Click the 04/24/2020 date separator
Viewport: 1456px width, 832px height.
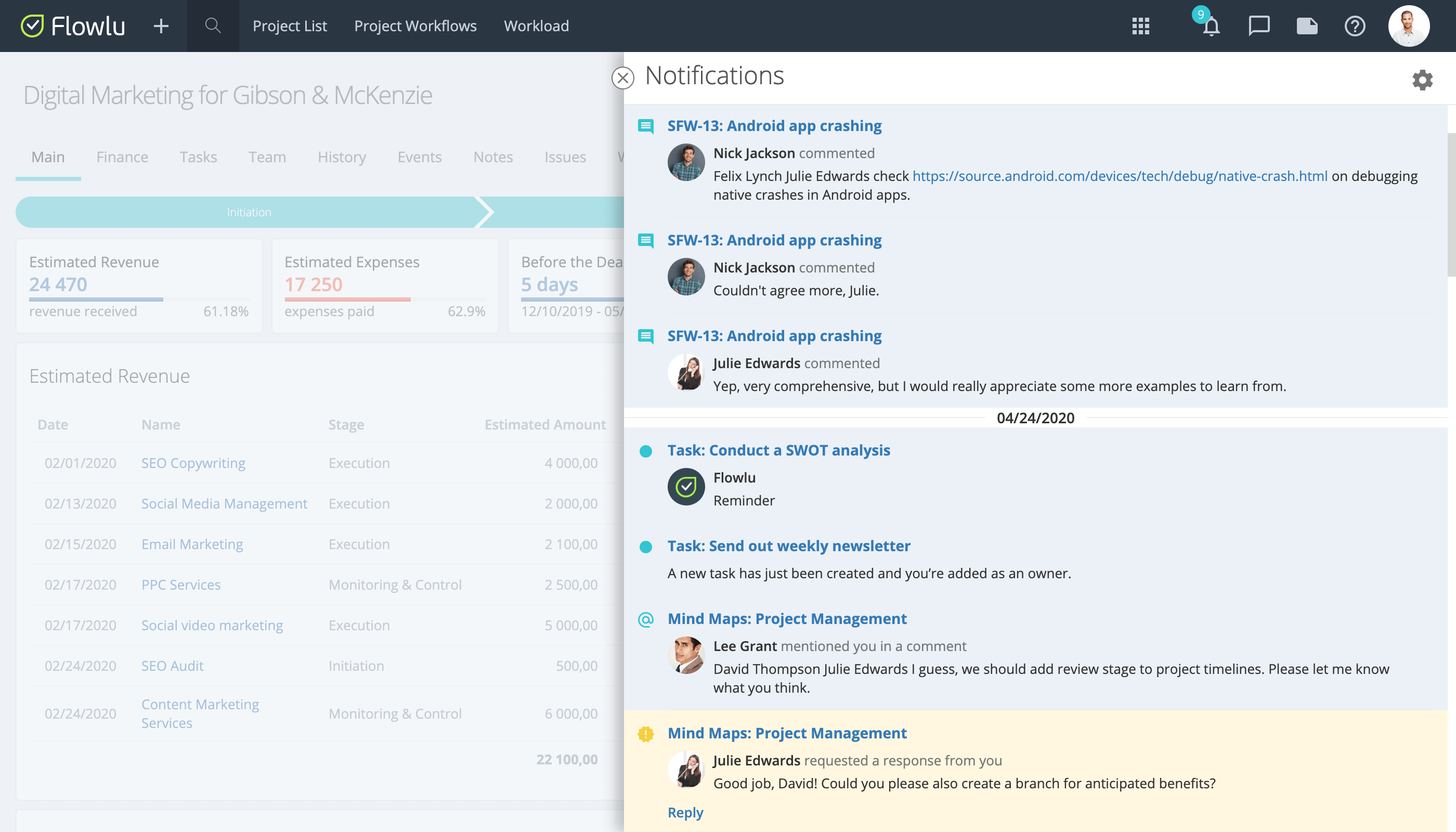pos(1035,418)
